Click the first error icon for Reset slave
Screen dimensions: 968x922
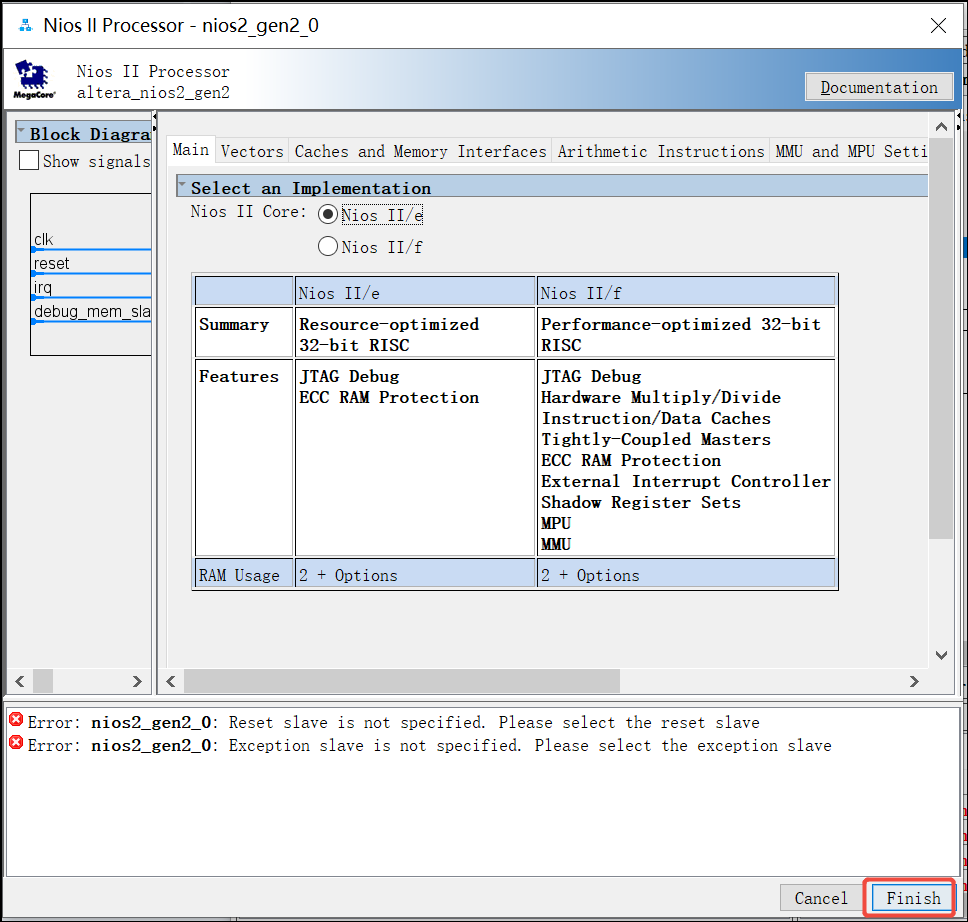(x=16, y=719)
